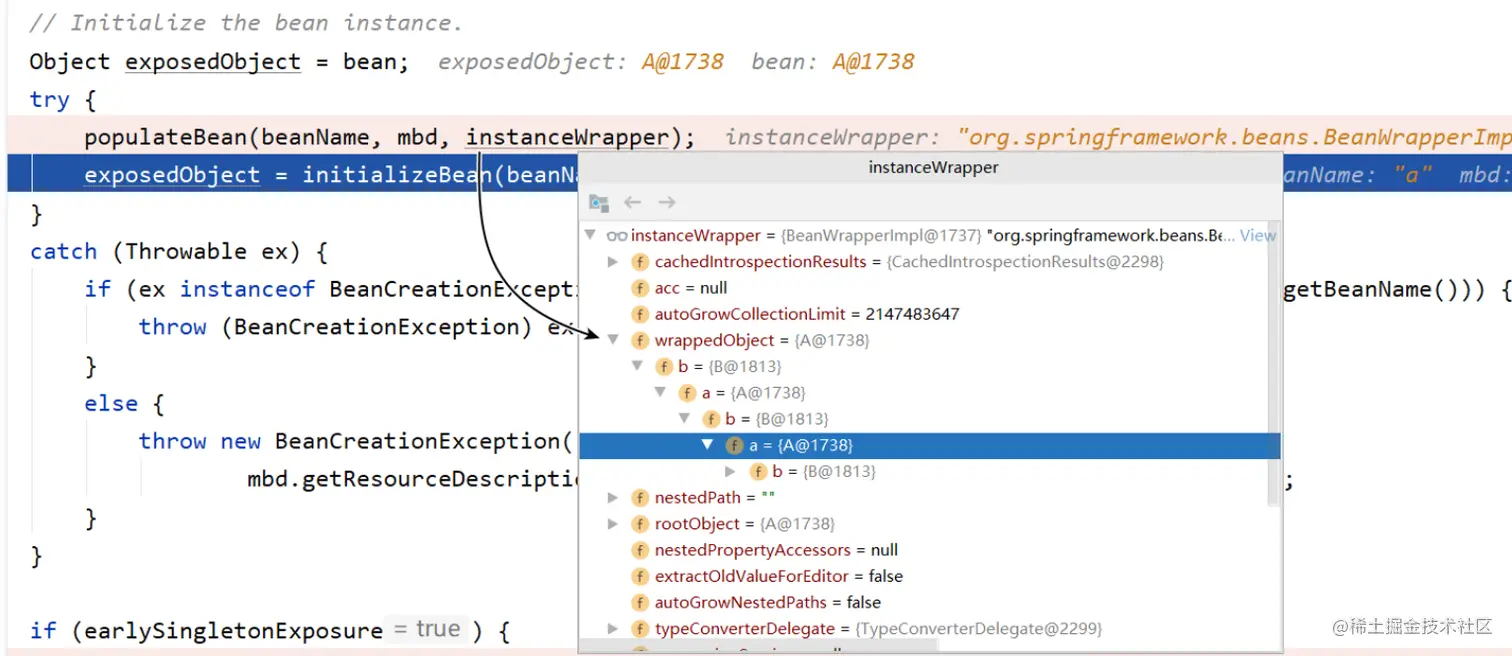
Task: Click the field icon of cachedIntrospectionResults
Action: click(x=640, y=262)
